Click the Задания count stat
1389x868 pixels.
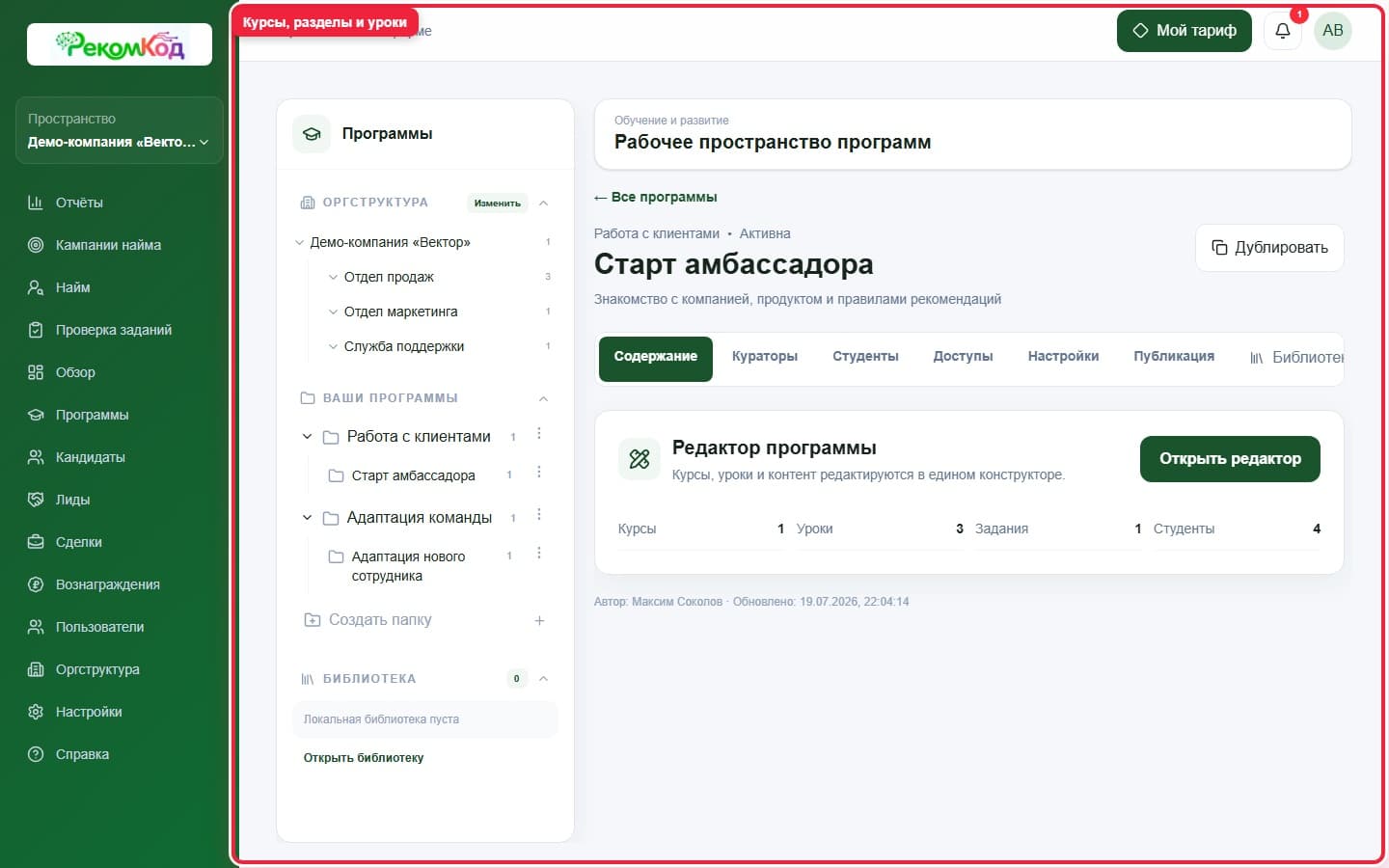1058,529
